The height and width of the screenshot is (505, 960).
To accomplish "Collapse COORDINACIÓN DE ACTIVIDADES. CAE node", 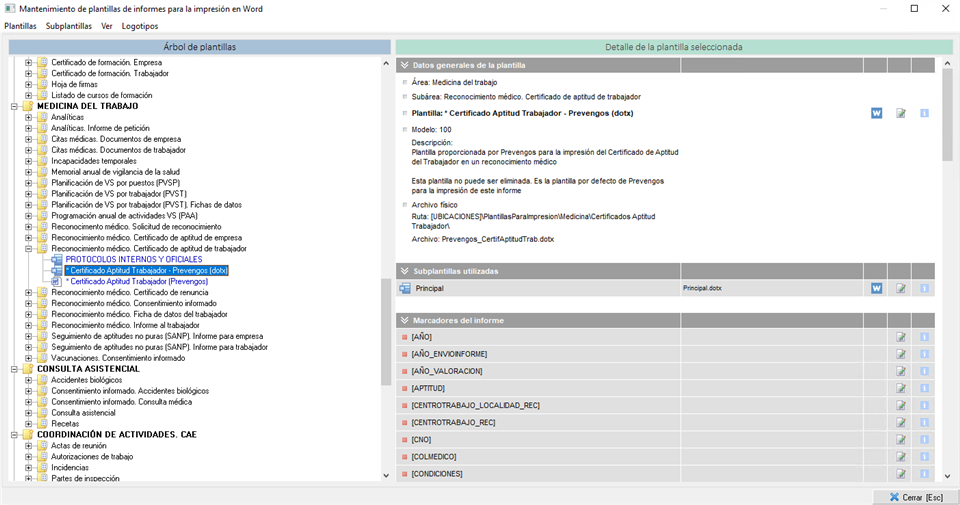I will (14, 435).
